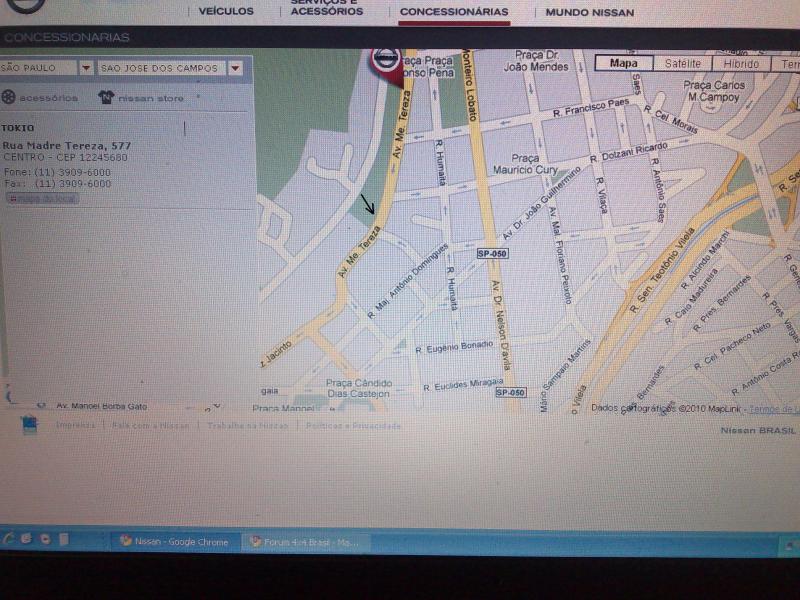Click the R. Euclides Miragaia street label

[463, 385]
